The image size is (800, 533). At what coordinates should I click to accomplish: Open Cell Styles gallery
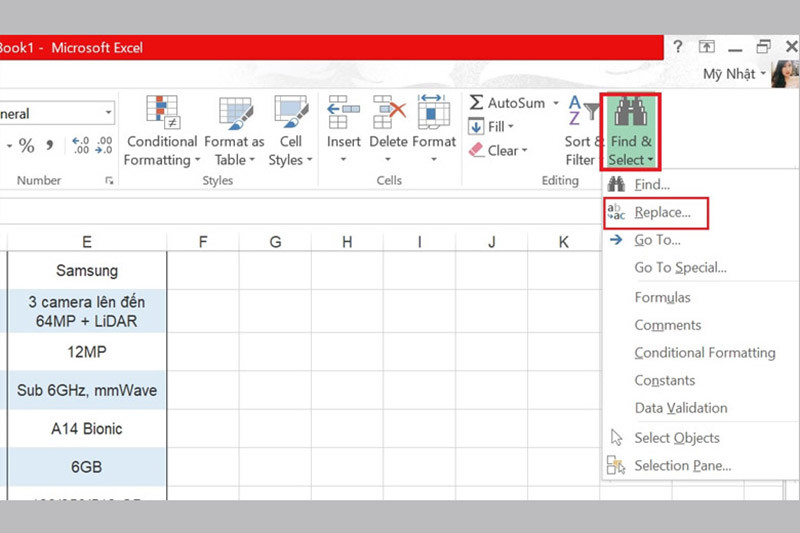[x=291, y=131]
